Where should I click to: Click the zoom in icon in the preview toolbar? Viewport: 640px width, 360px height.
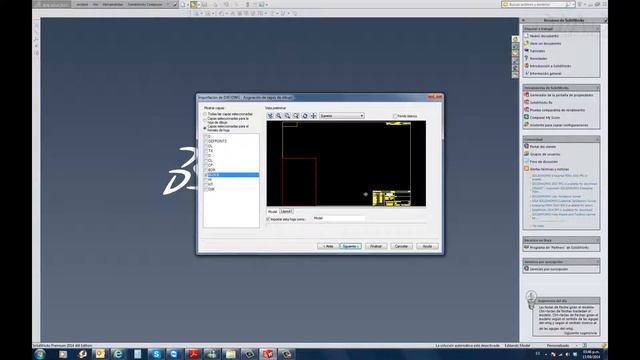pyautogui.click(x=287, y=116)
